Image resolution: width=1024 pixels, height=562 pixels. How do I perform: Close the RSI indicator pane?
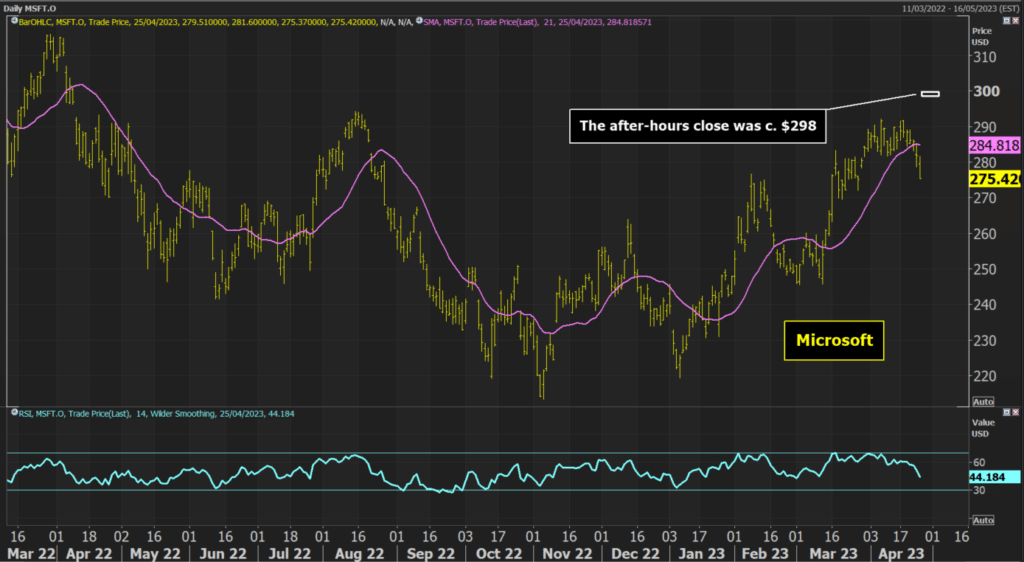[1013, 411]
